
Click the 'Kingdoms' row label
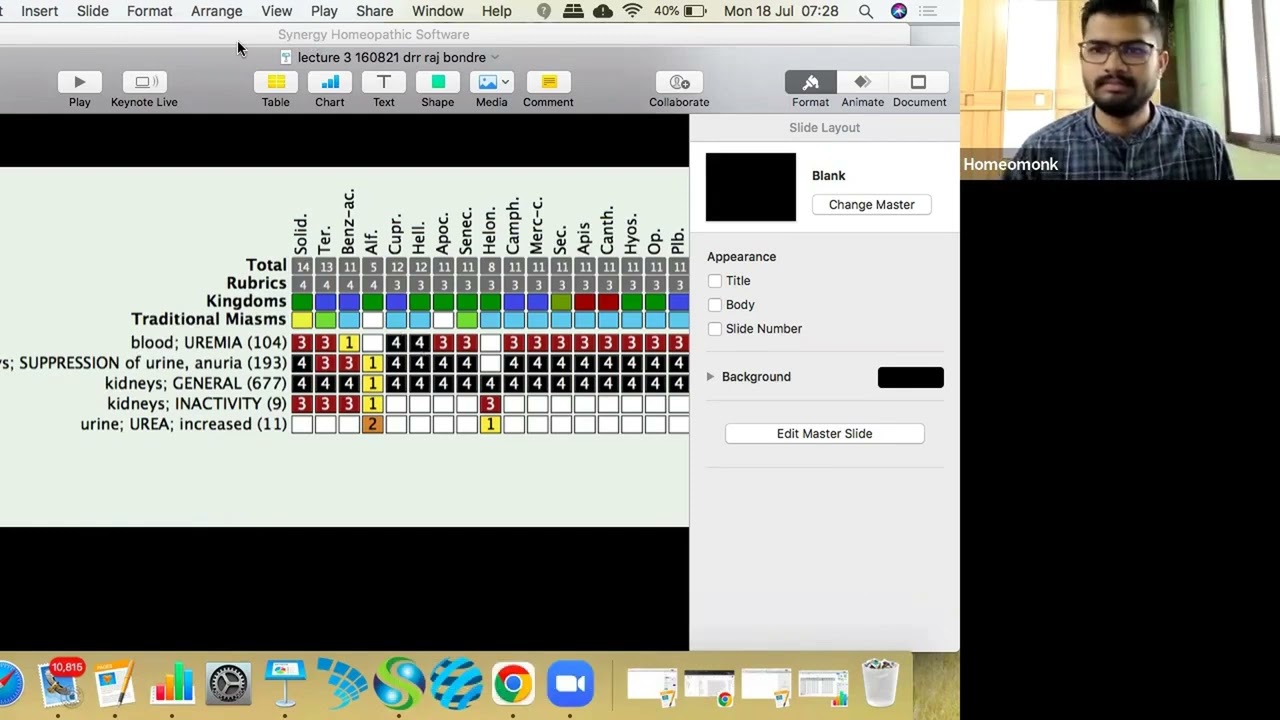pyautogui.click(x=246, y=301)
